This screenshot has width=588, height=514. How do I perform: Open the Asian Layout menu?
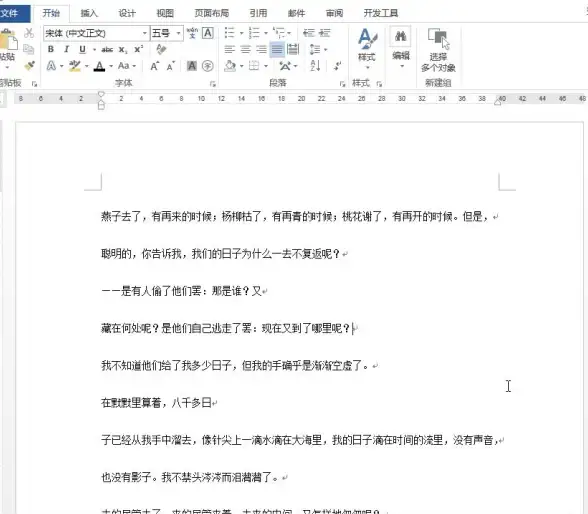285,66
